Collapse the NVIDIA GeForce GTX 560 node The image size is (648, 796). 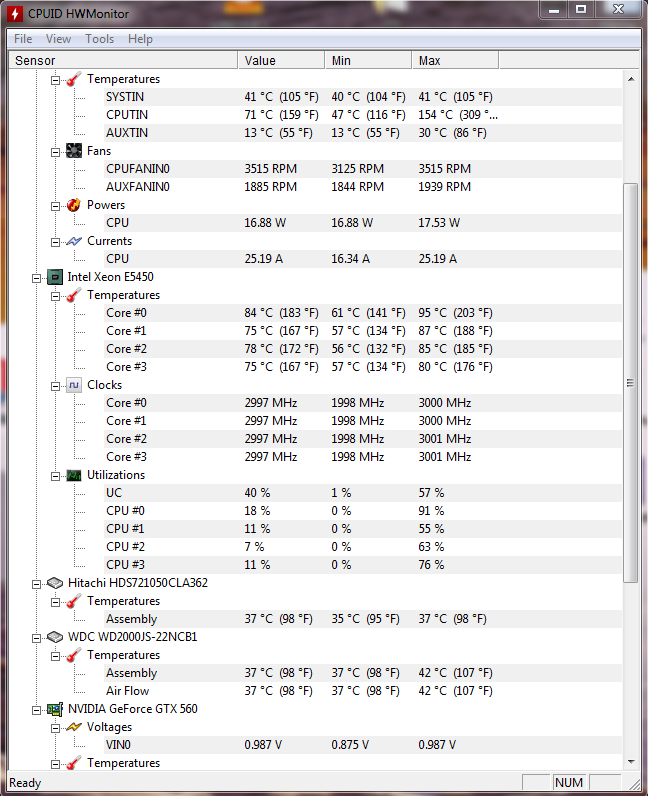point(37,709)
